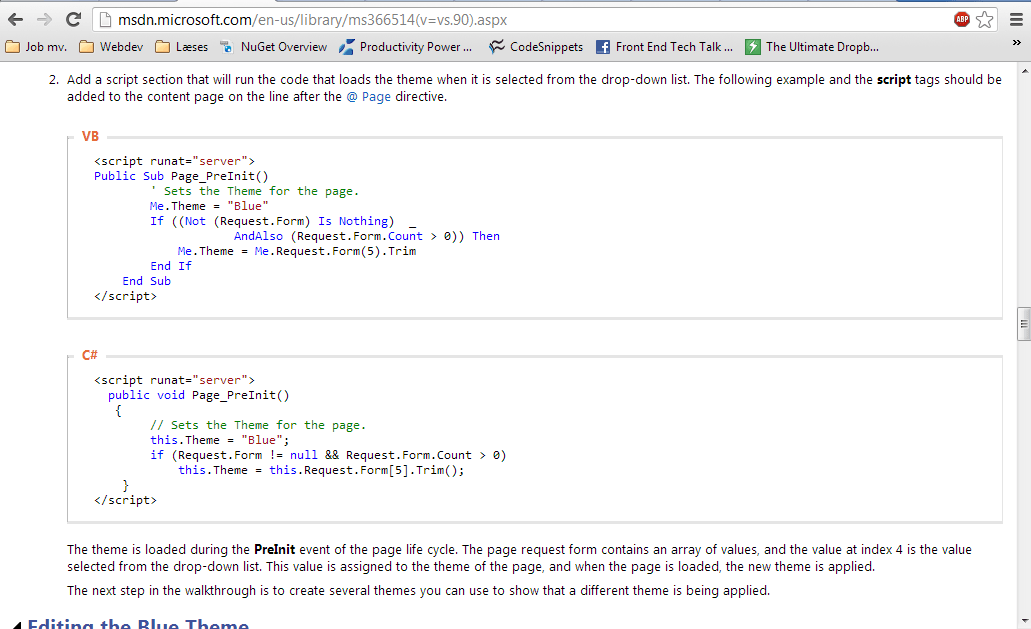
Task: Open the Chrome hamburger menu
Action: [1016, 20]
